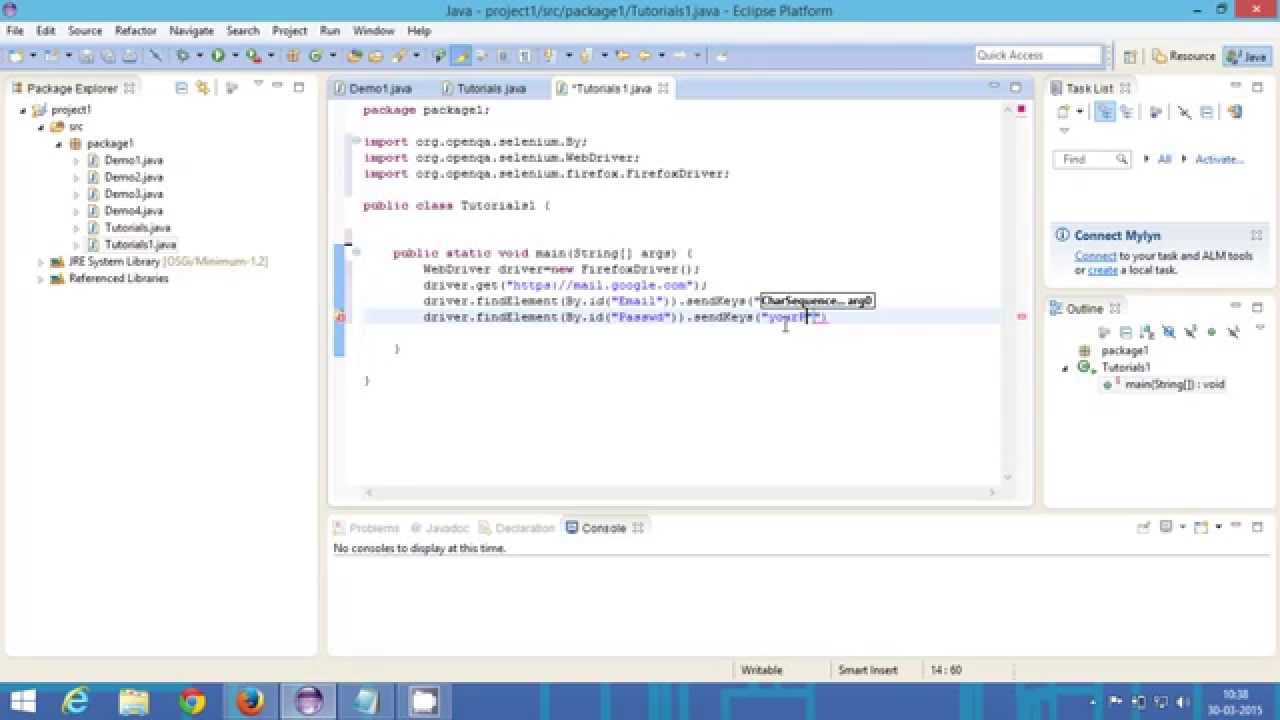Collapse the main method fold marker
The image size is (1280, 720).
click(355, 253)
